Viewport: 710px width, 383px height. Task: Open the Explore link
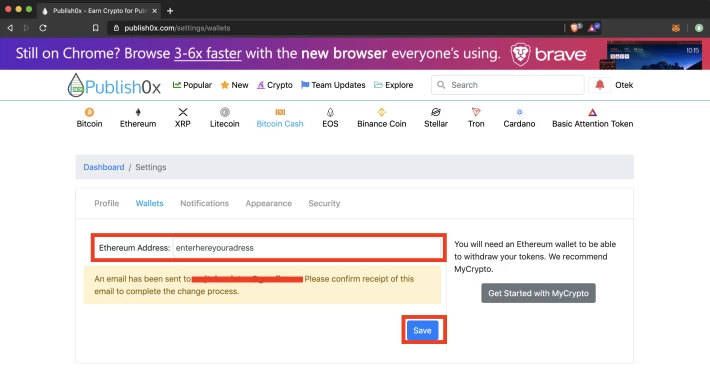[x=393, y=85]
